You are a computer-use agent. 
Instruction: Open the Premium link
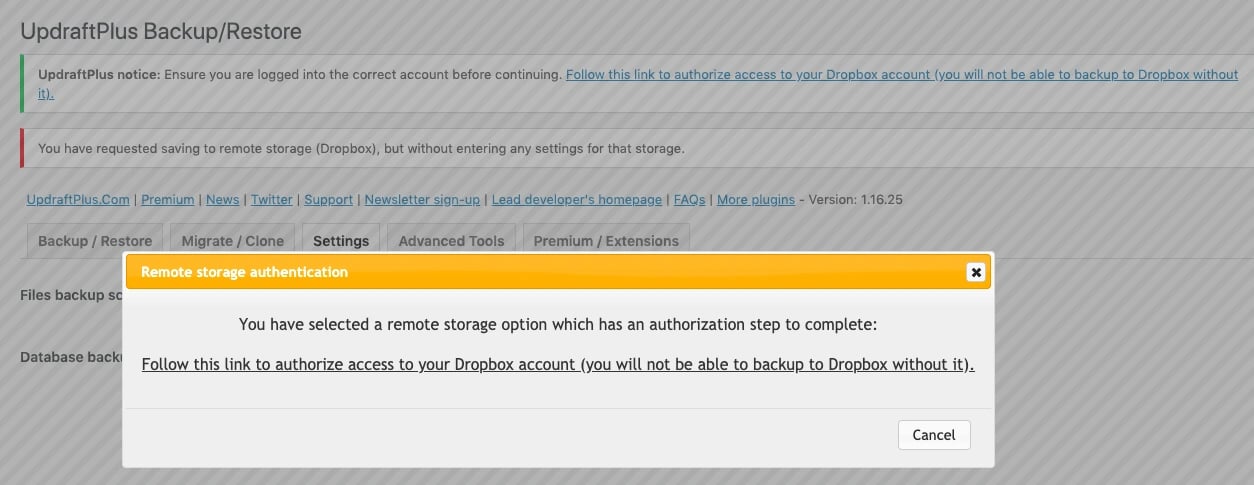point(168,199)
